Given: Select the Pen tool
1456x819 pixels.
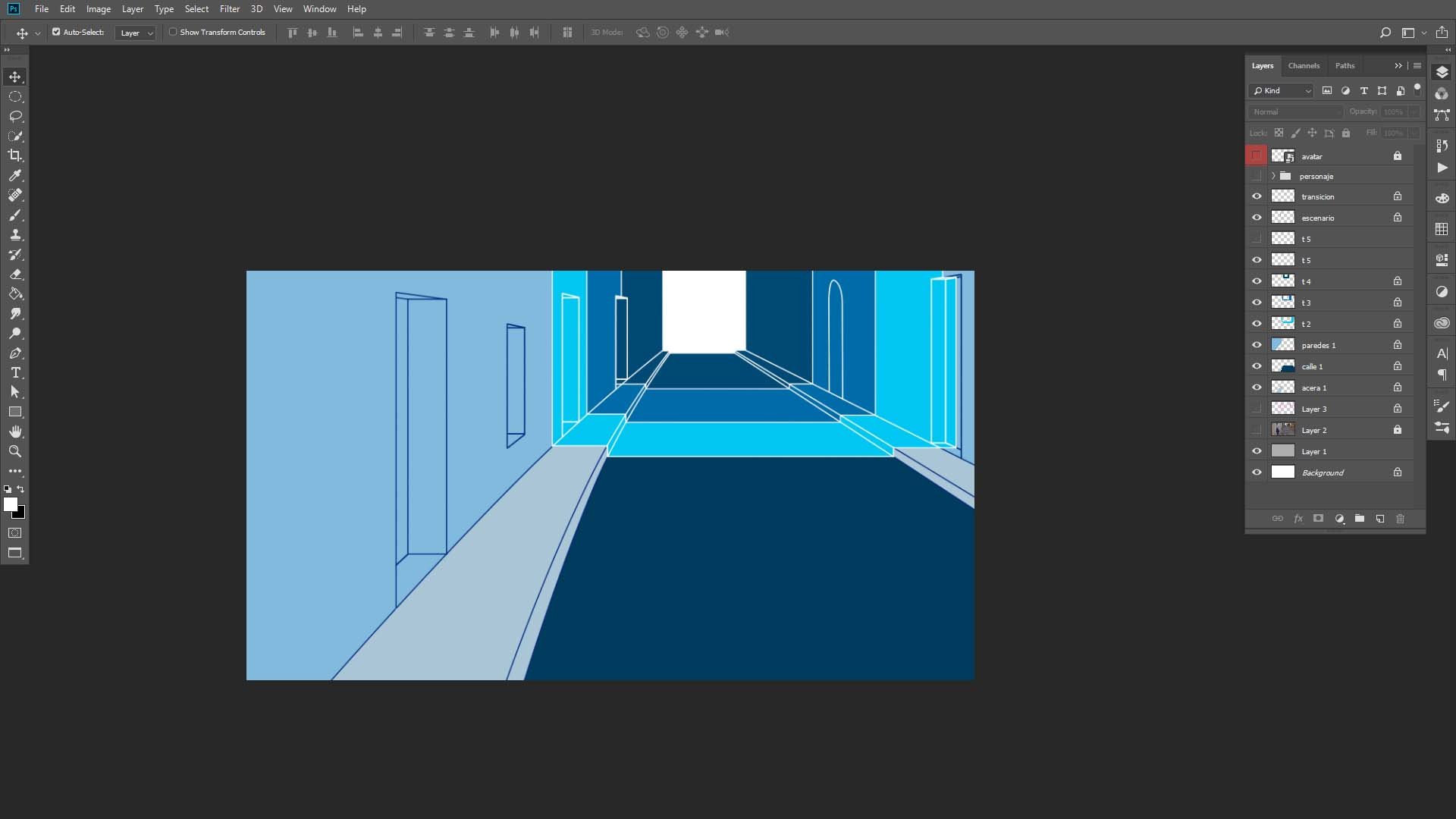Looking at the screenshot, I should point(15,353).
